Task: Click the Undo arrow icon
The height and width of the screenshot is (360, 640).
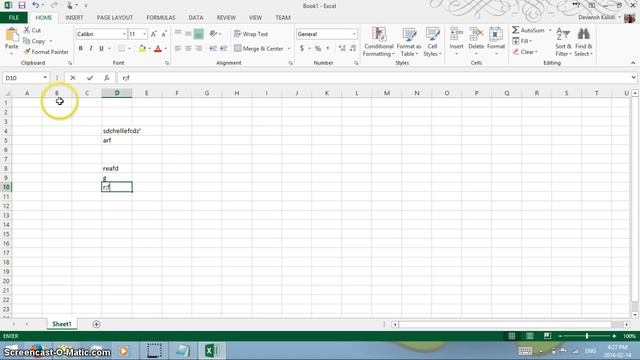Action: click(x=36, y=5)
